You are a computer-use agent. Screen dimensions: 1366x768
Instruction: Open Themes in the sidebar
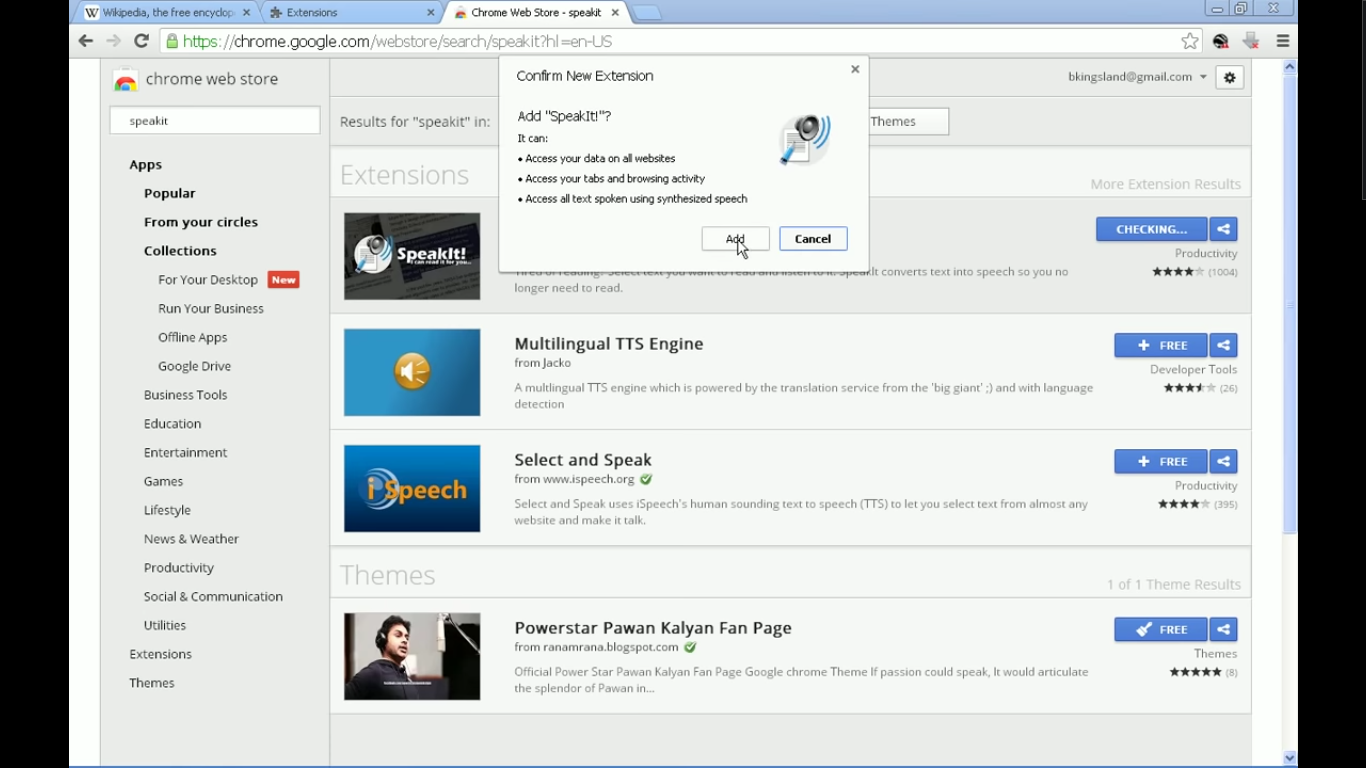click(152, 683)
